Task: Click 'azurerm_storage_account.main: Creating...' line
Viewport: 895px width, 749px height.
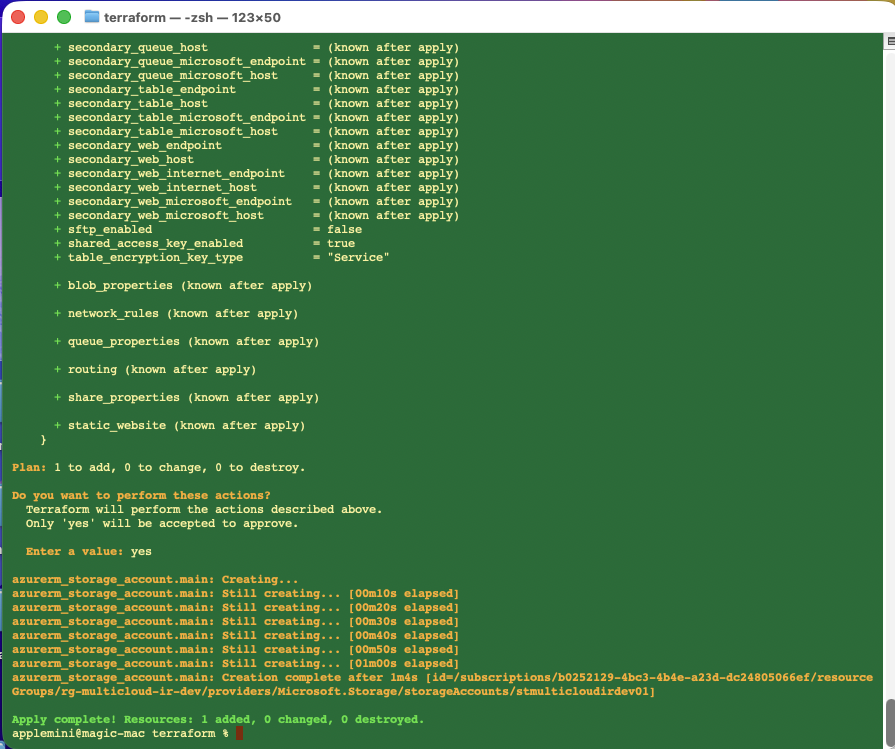Action: click(x=155, y=579)
